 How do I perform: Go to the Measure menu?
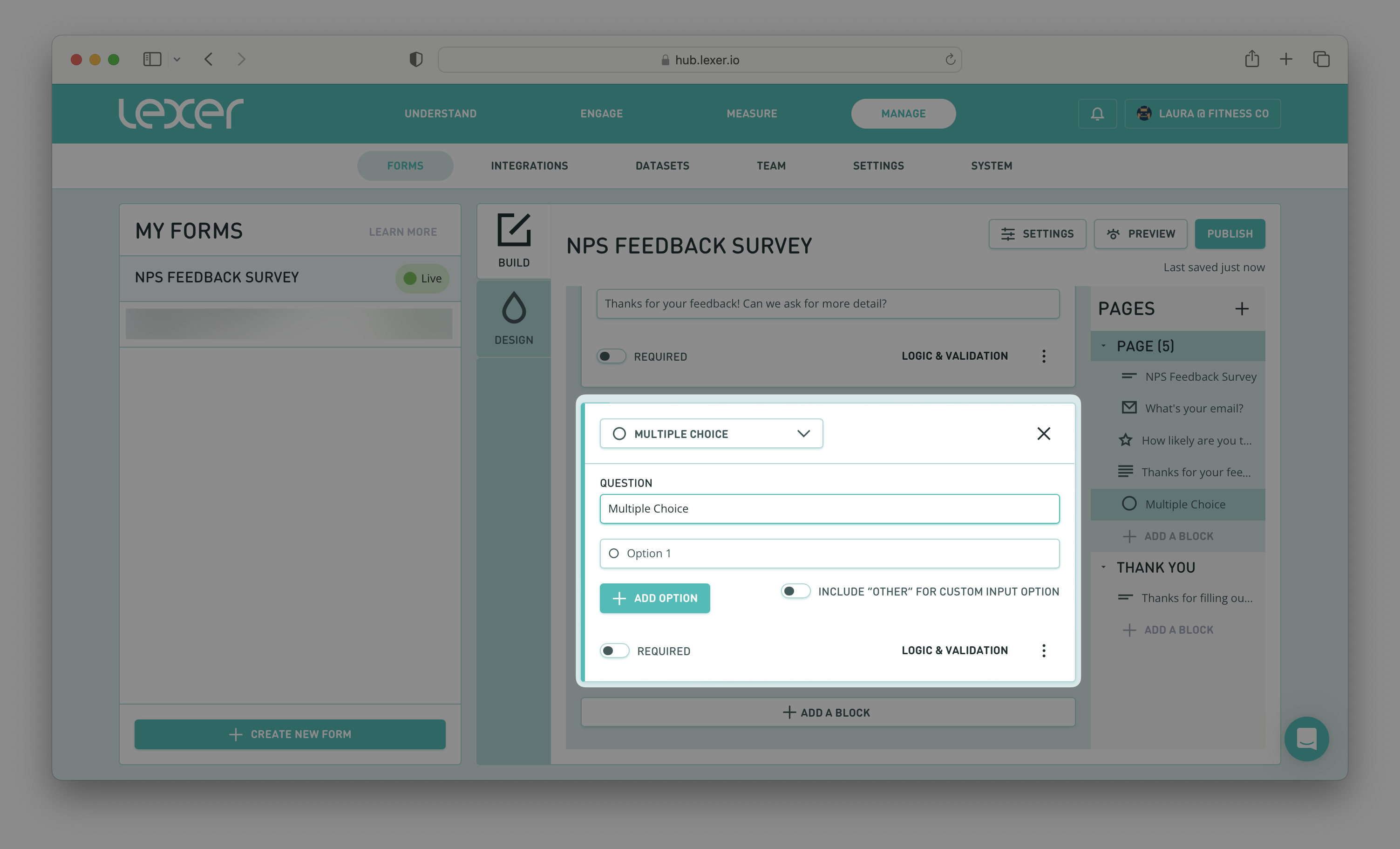tap(752, 114)
